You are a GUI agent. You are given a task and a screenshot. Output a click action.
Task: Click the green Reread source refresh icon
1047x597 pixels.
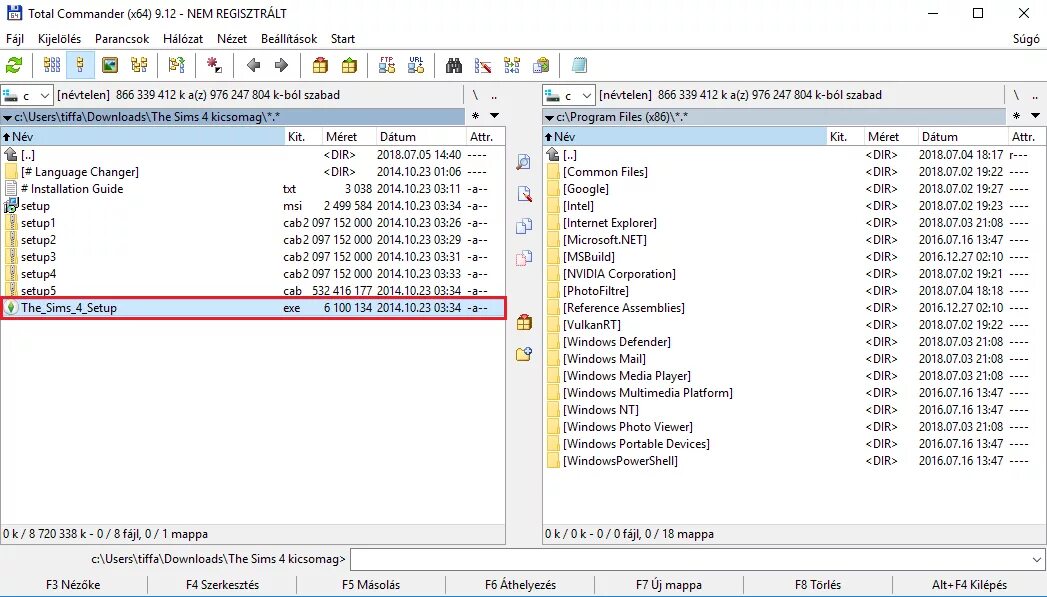pos(14,65)
